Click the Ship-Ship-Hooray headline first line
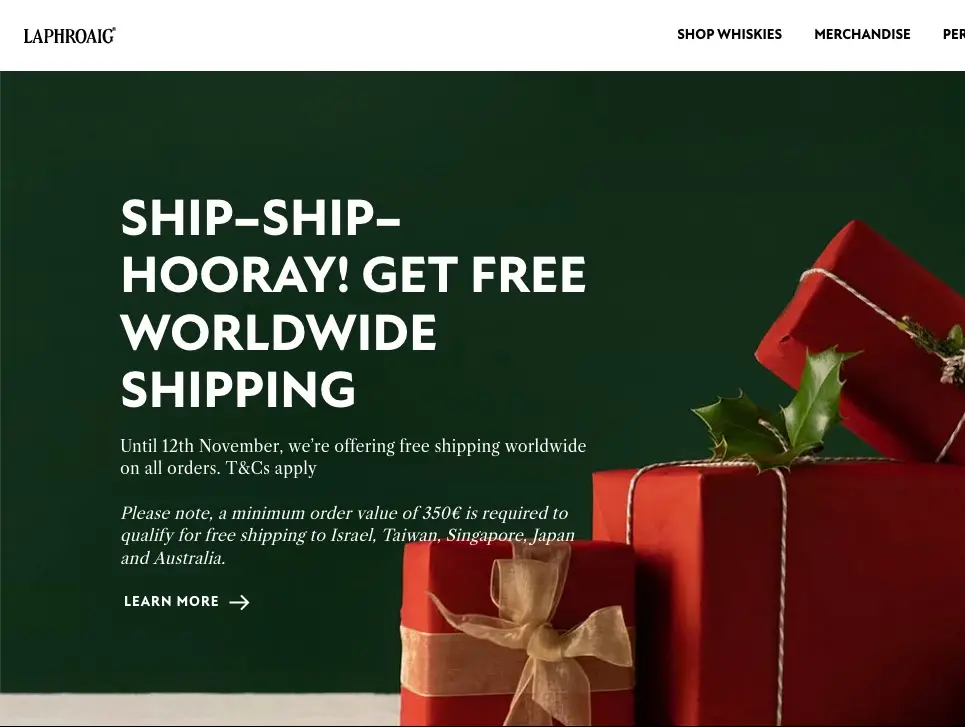Screen dimensions: 965x727 point(261,218)
